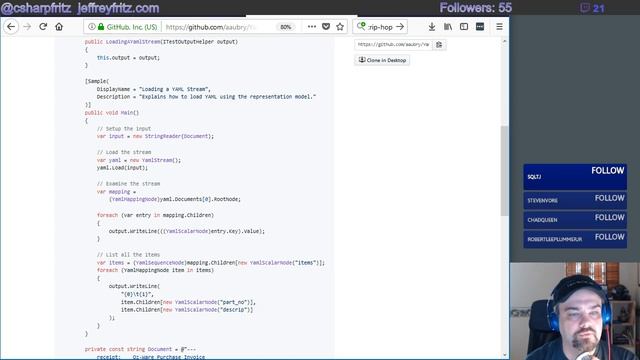Submit search with the arrow in search box
Image resolution: width=640 pixels, height=360 pixels.
[x=400, y=27]
